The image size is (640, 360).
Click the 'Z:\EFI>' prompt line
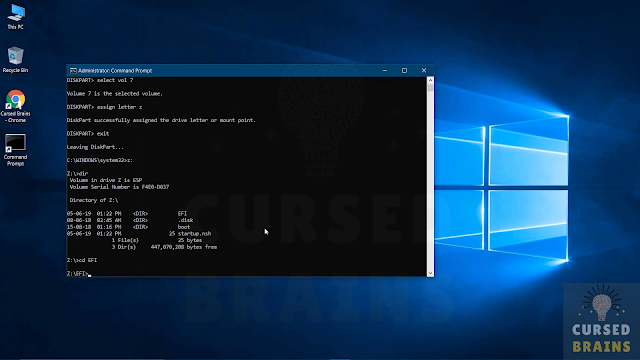coord(78,273)
